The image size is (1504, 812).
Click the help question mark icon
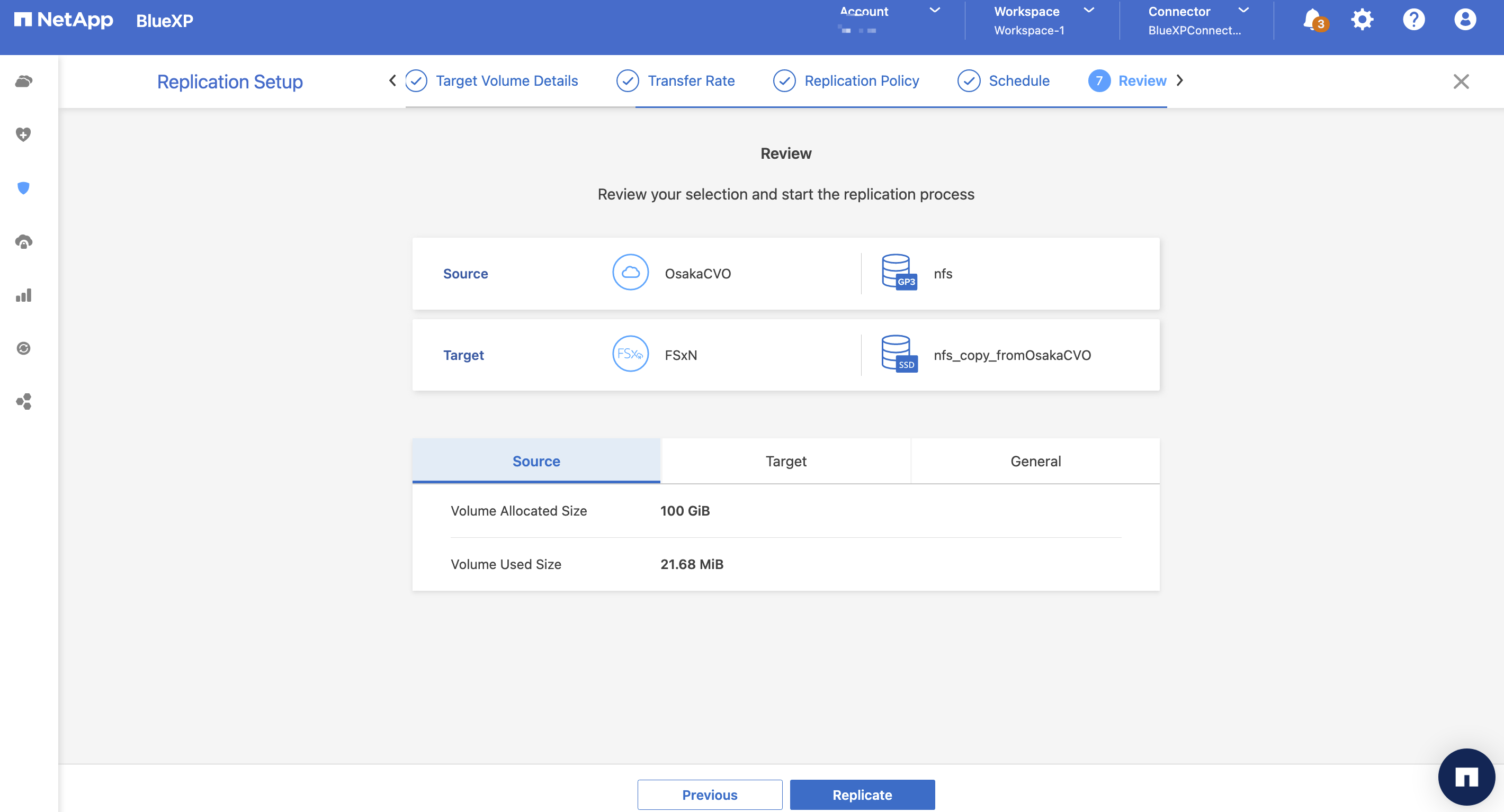1413,19
